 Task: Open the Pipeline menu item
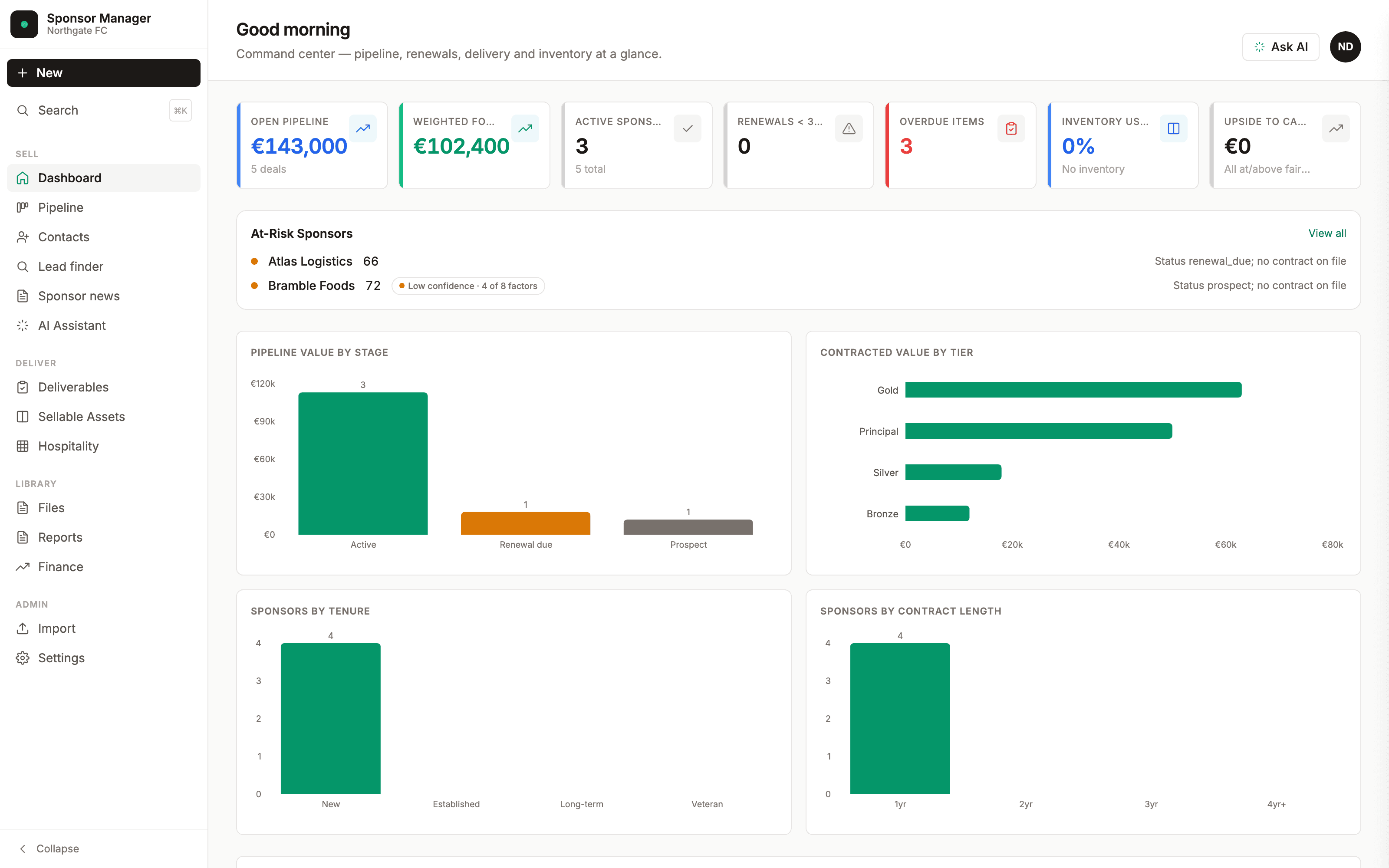[103, 207]
